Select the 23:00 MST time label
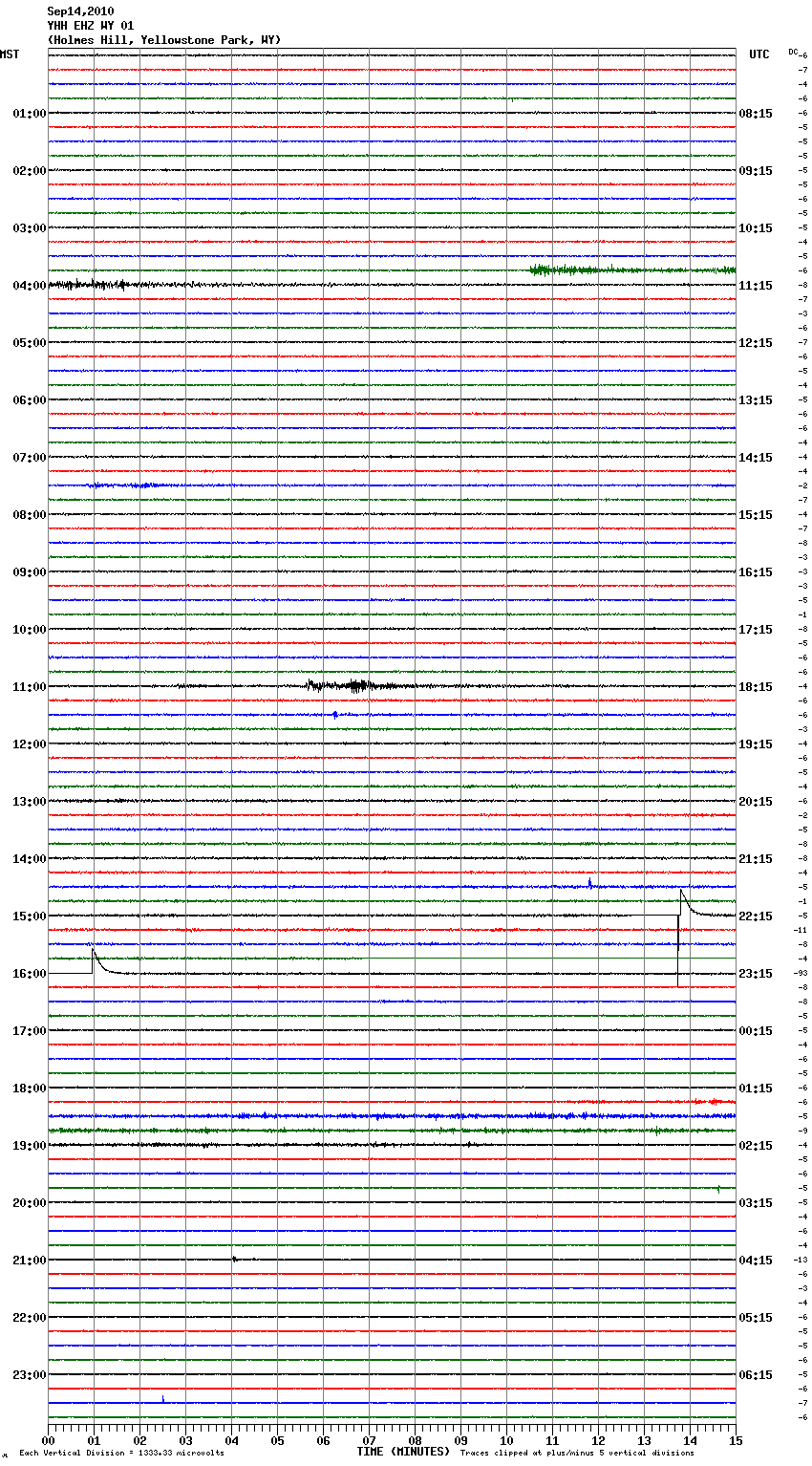Image resolution: width=812 pixels, height=1466 pixels. point(29,1375)
